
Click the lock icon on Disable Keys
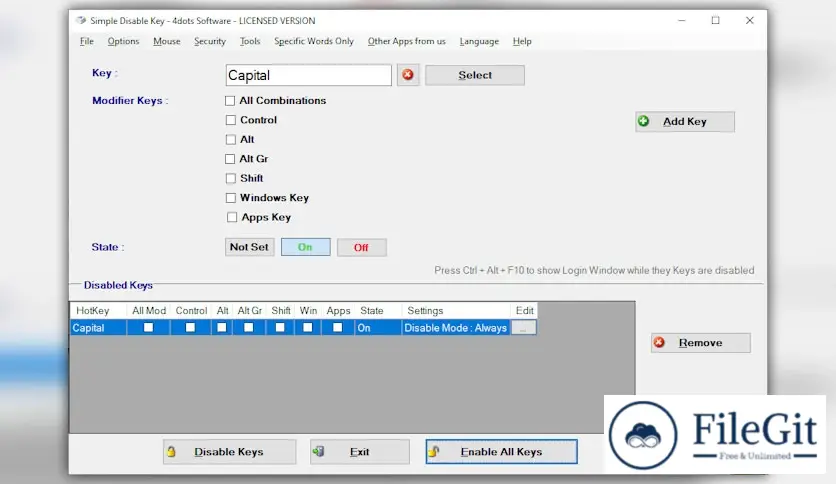pyautogui.click(x=171, y=451)
